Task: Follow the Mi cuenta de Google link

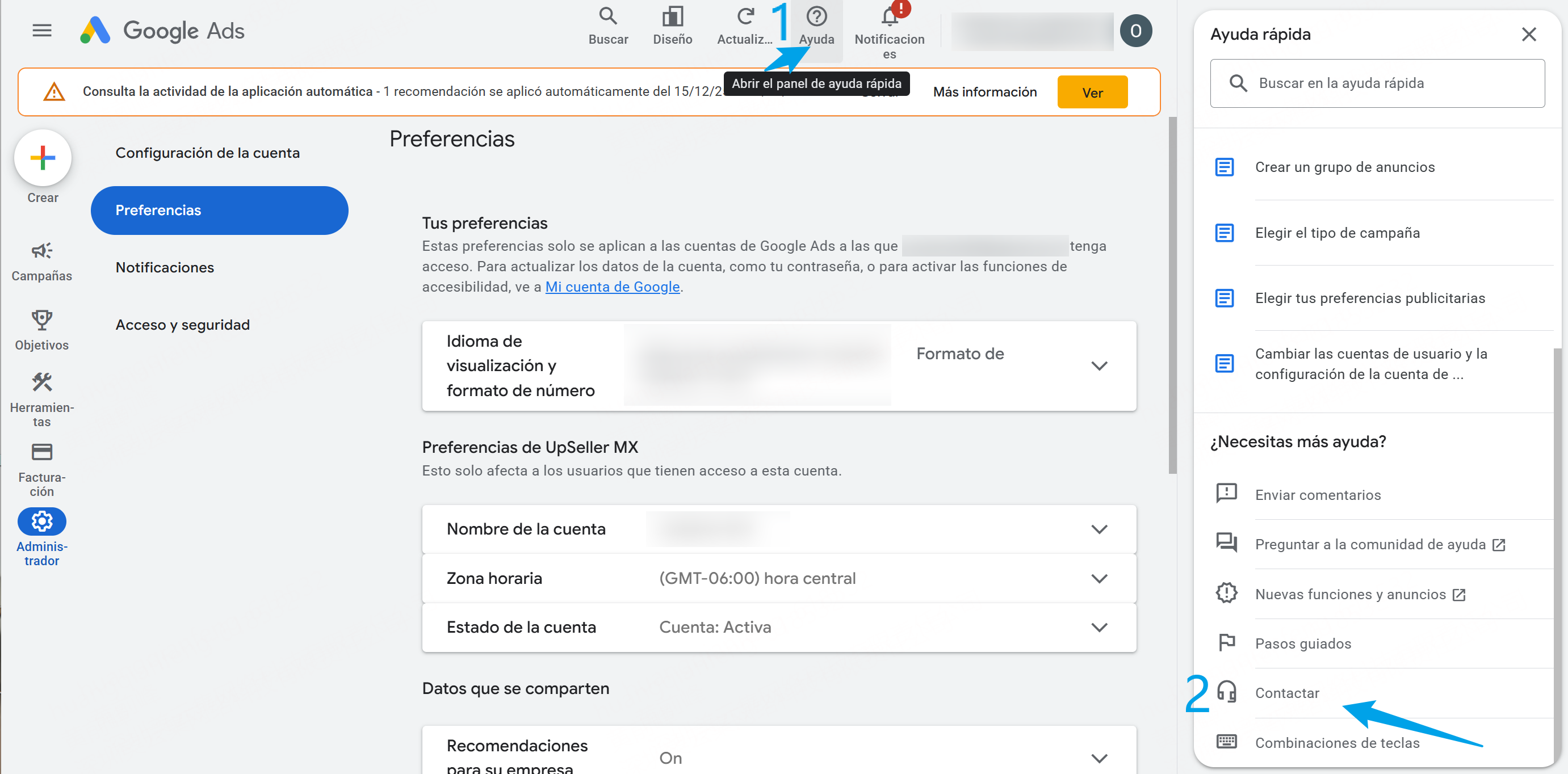Action: point(612,287)
